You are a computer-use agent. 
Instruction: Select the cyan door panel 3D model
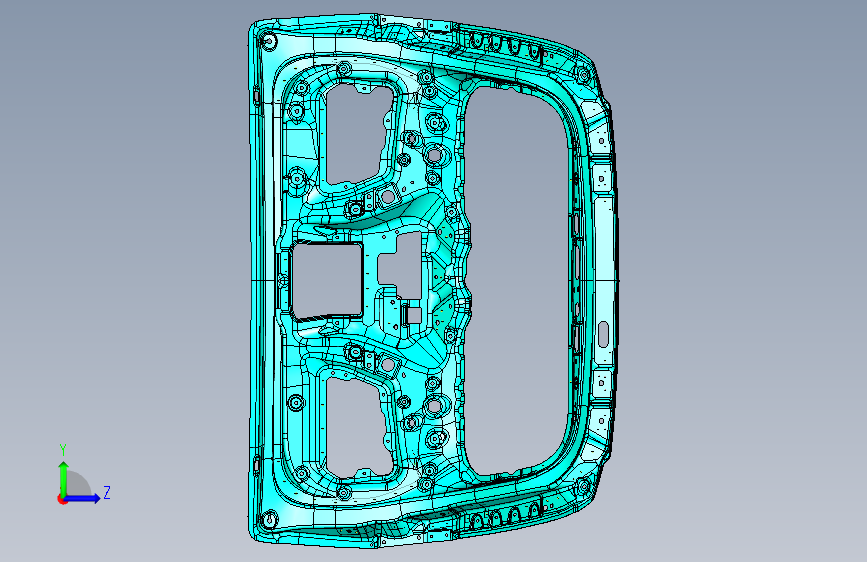435,280
